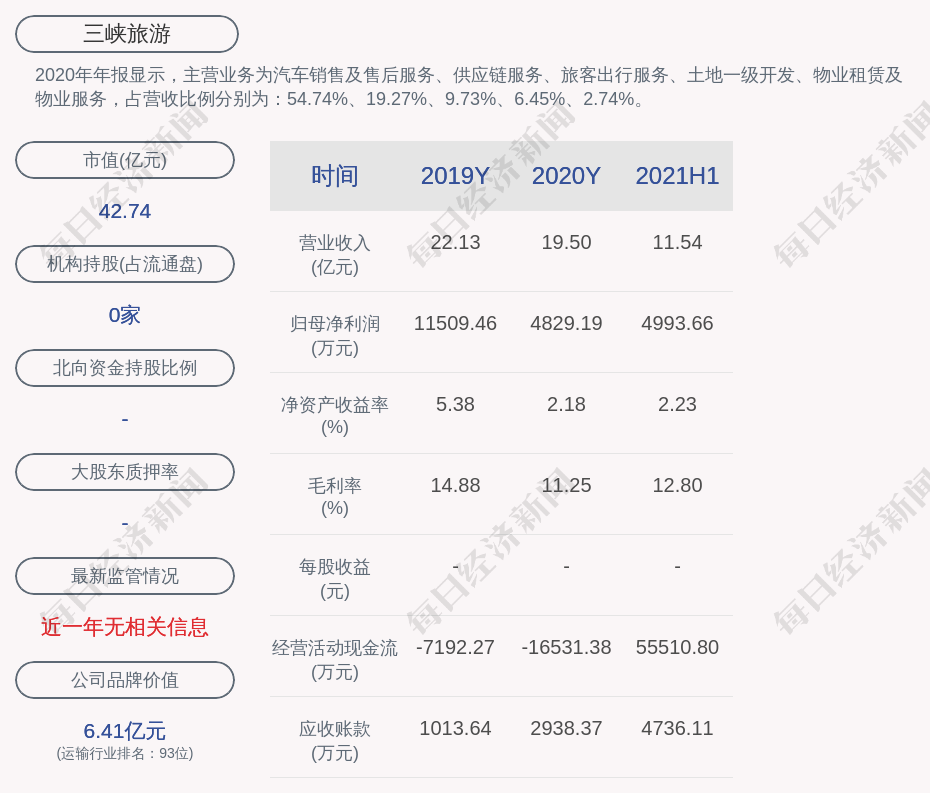The height and width of the screenshot is (793, 930).
Task: Click brand value 6.41亿元
Action: coord(125,731)
